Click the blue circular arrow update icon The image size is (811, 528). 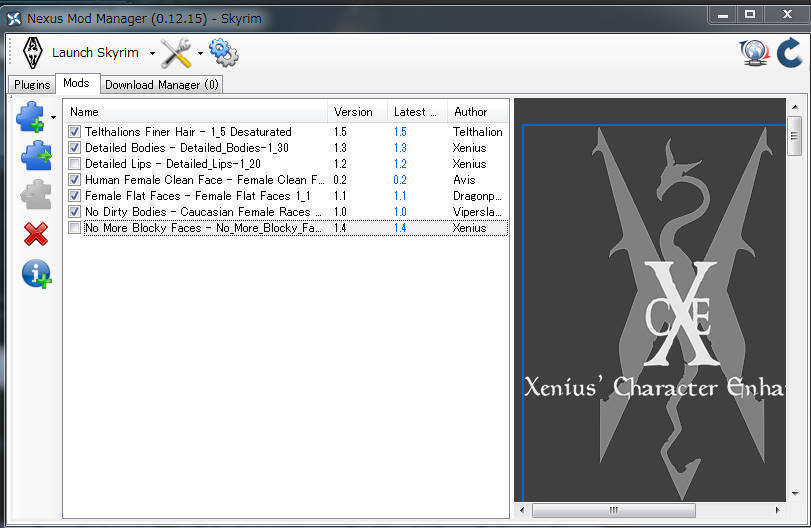pos(789,52)
